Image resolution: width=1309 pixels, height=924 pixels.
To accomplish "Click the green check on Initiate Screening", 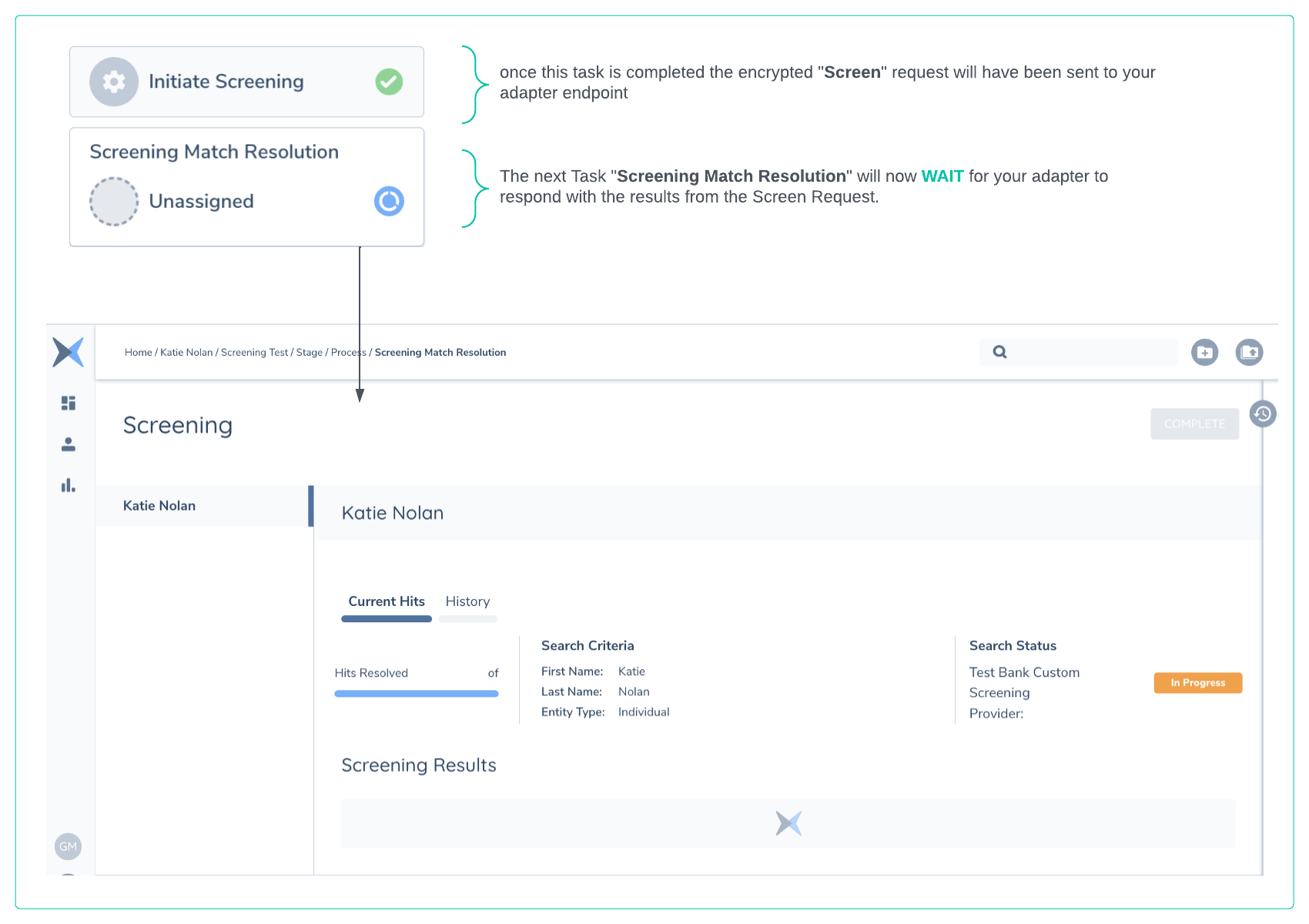I will [x=389, y=82].
